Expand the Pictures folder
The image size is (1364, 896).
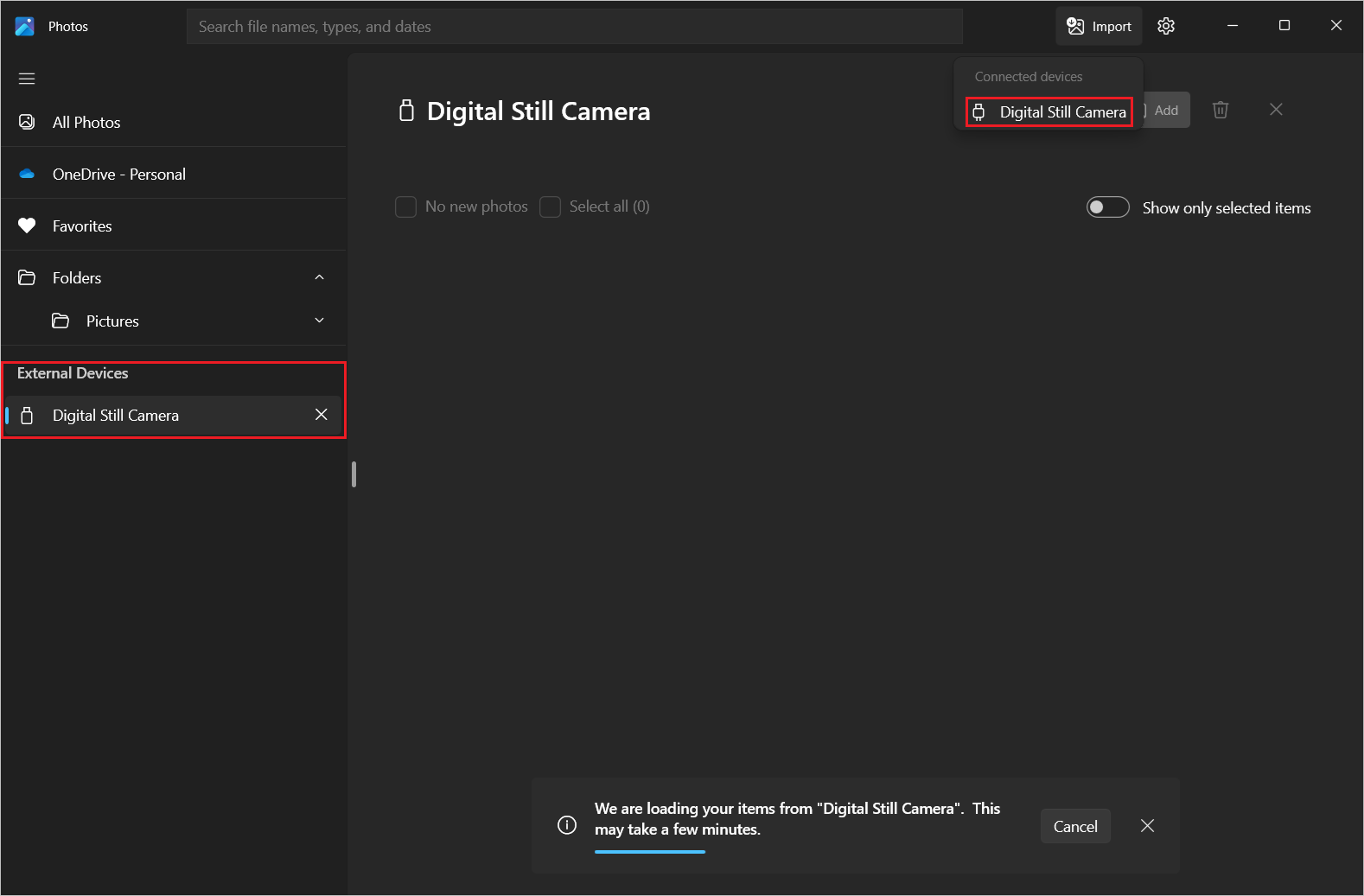319,321
